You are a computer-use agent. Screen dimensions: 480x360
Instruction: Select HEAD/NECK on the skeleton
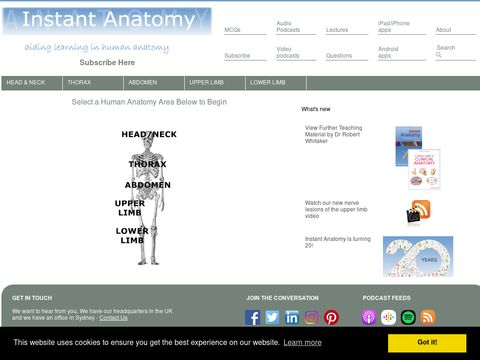pyautogui.click(x=149, y=134)
